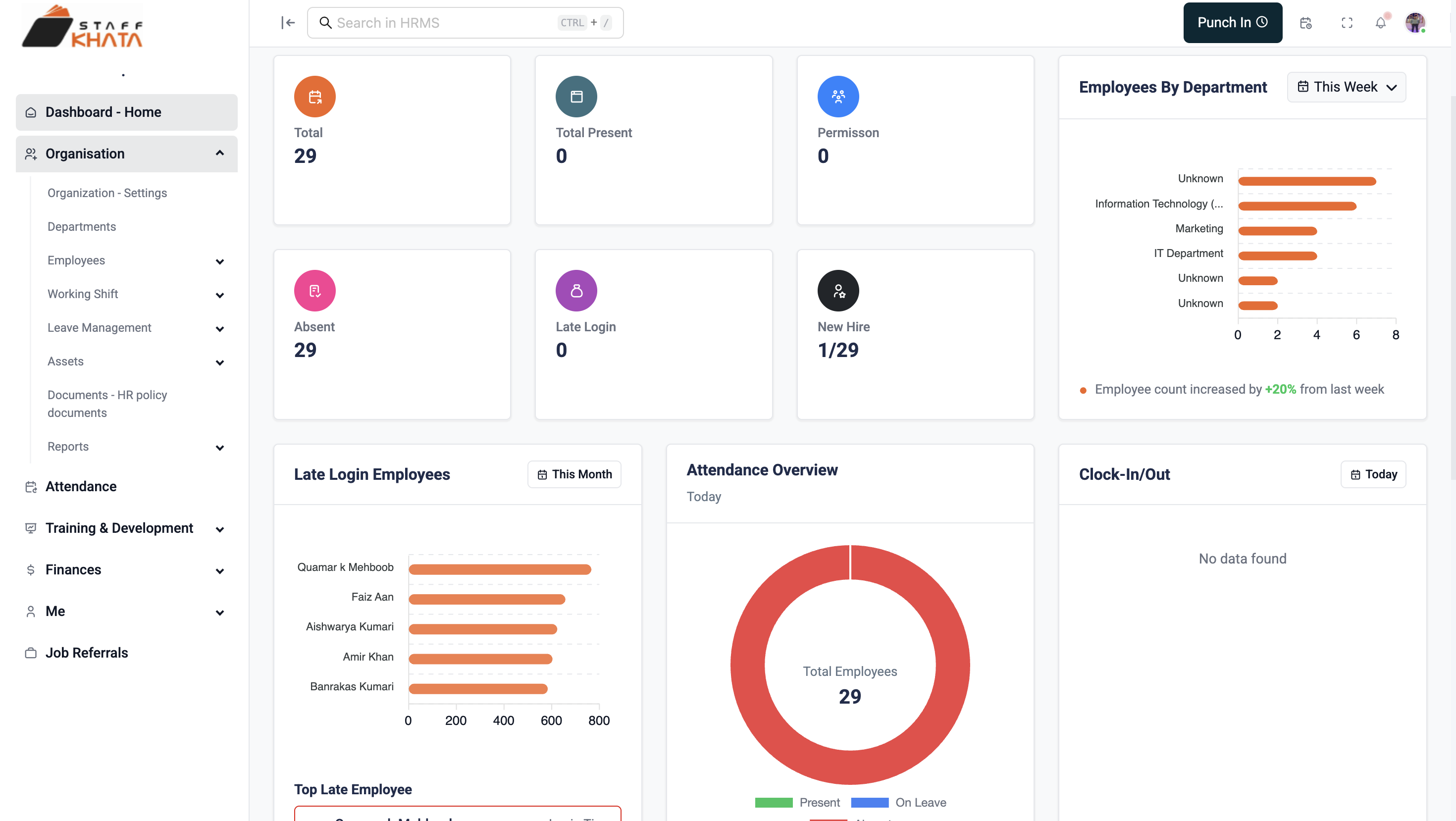This screenshot has height=821, width=1456.
Task: Expand the Leave Management section
Action: 220,329
